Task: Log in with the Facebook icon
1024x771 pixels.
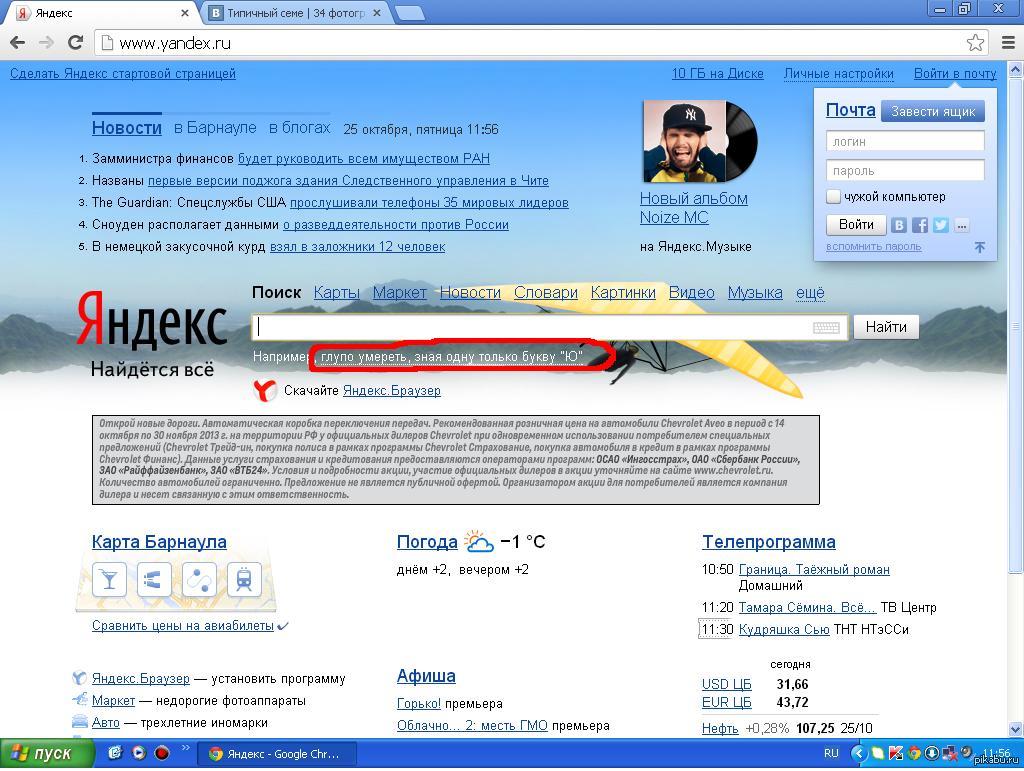Action: pos(920,225)
